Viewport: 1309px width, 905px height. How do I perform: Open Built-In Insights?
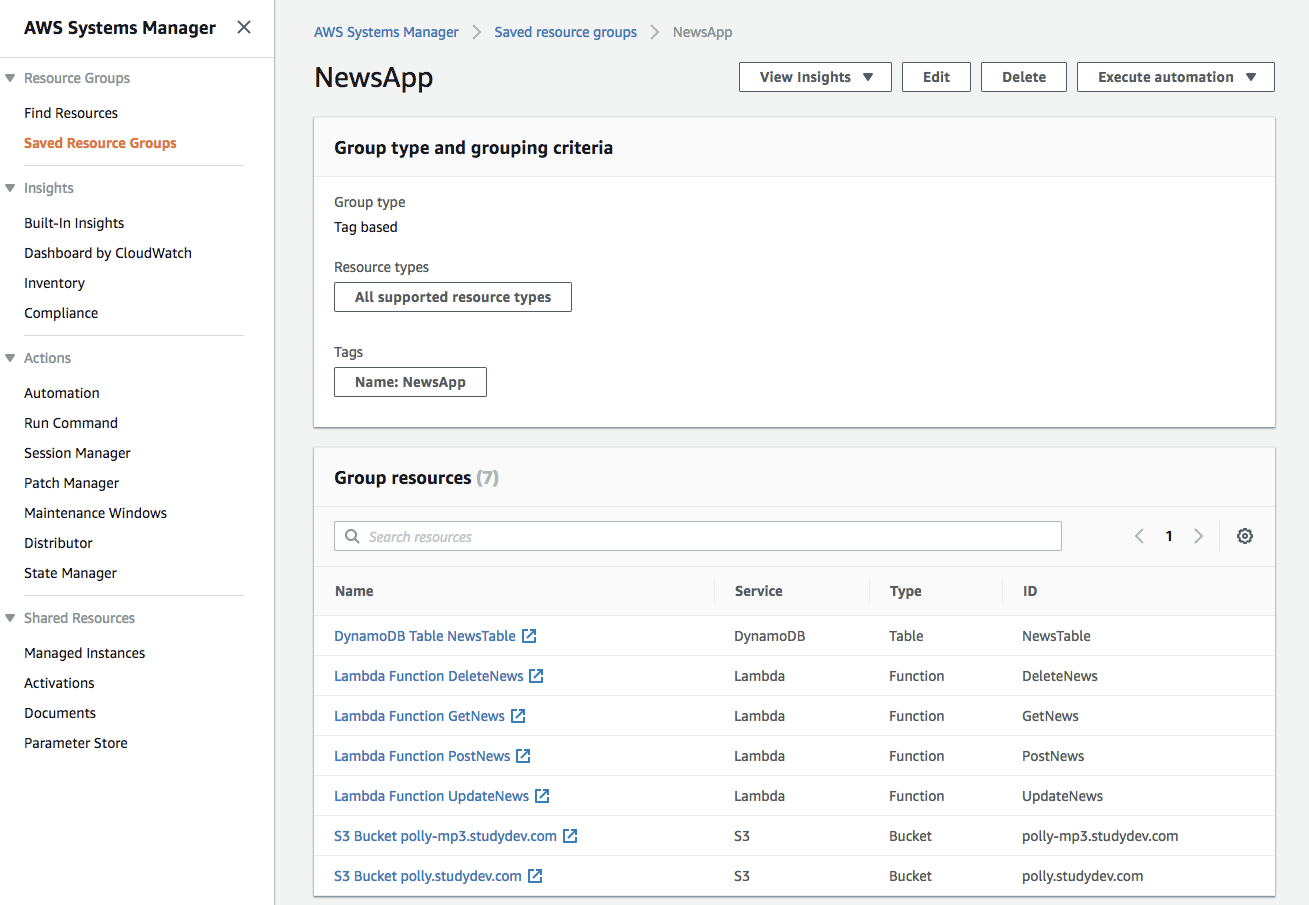coord(74,223)
